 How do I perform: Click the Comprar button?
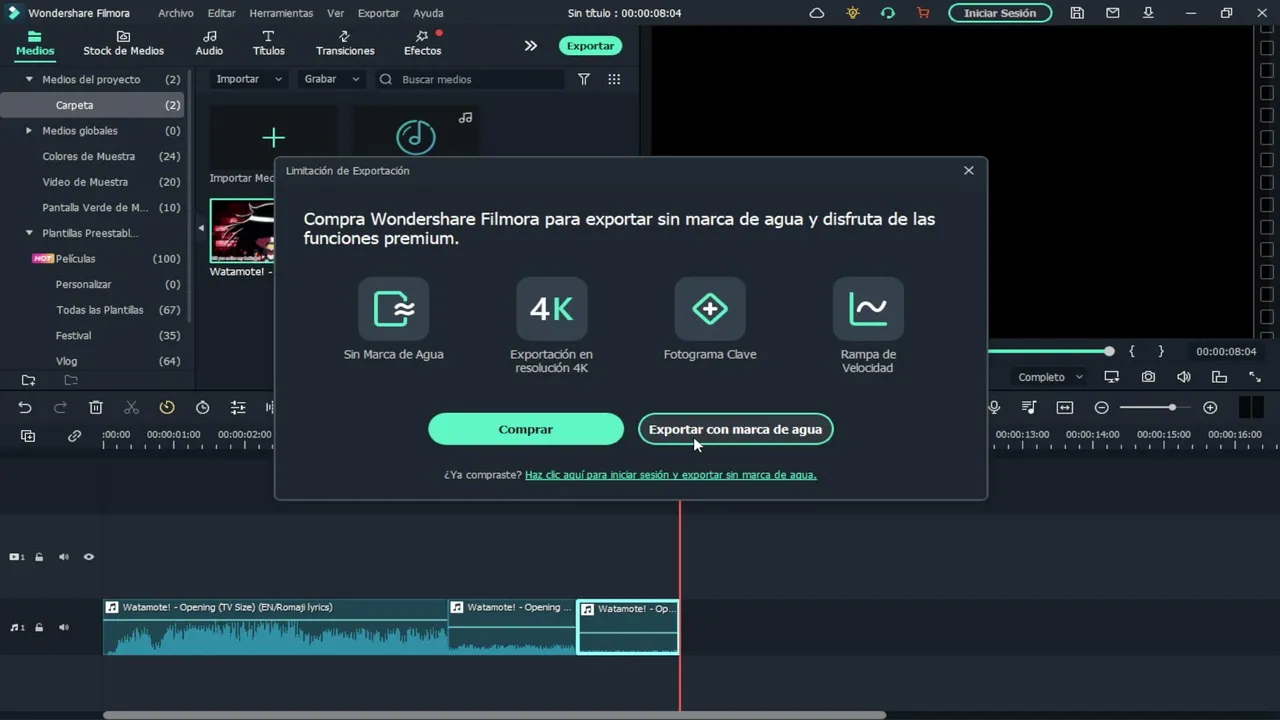526,429
